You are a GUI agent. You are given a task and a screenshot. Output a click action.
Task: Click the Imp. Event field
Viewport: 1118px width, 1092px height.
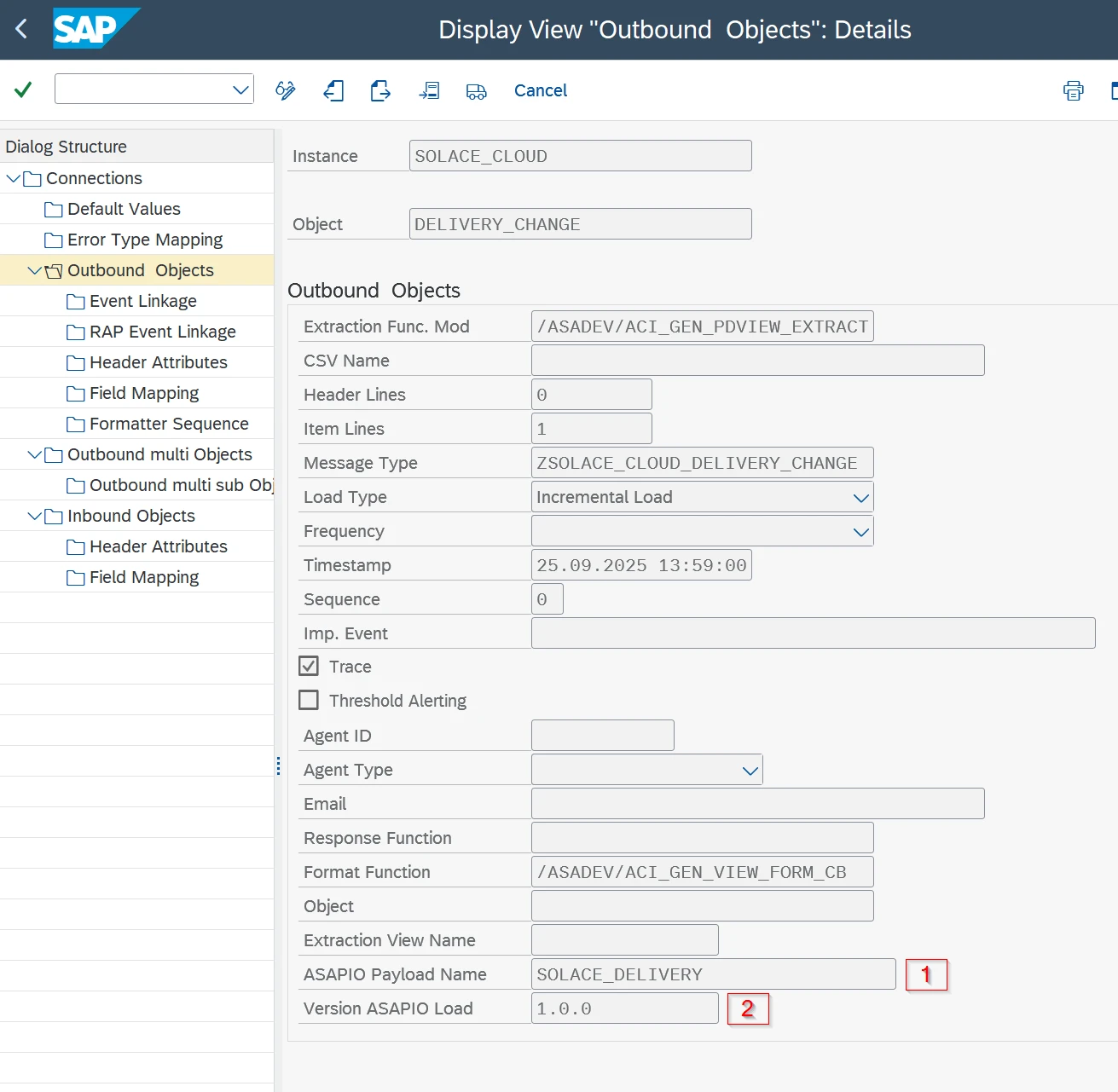[814, 633]
